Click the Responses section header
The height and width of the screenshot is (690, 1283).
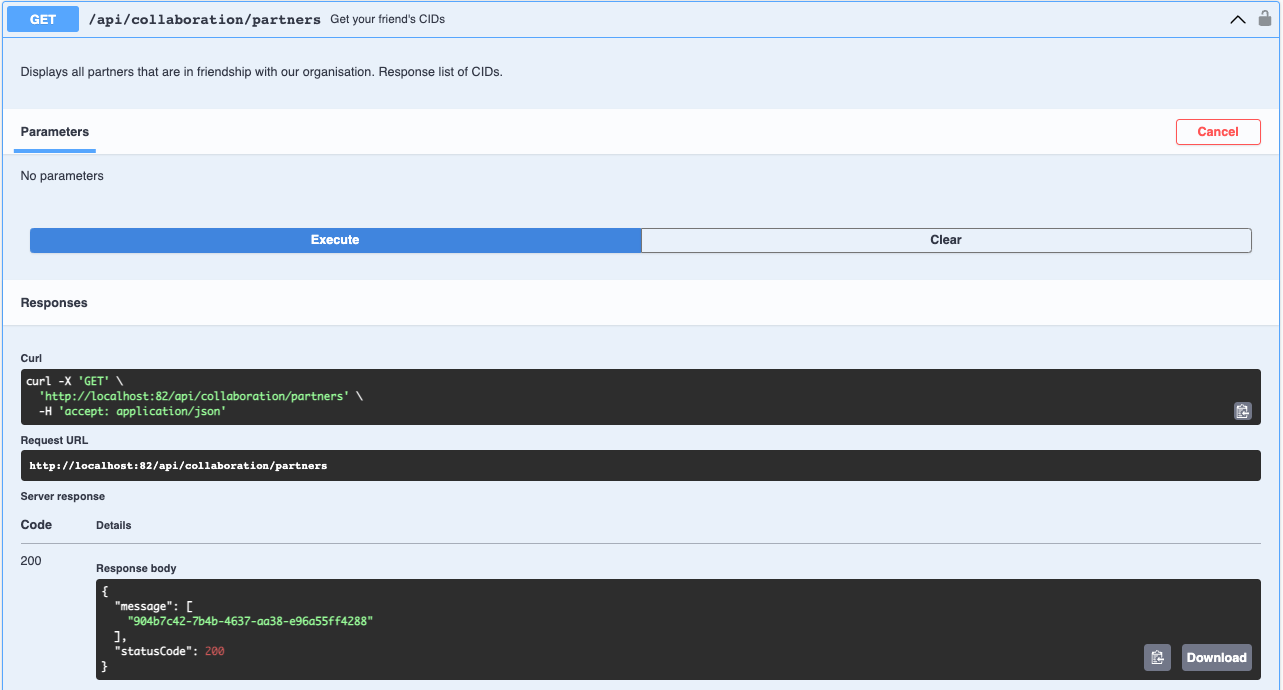(x=54, y=303)
